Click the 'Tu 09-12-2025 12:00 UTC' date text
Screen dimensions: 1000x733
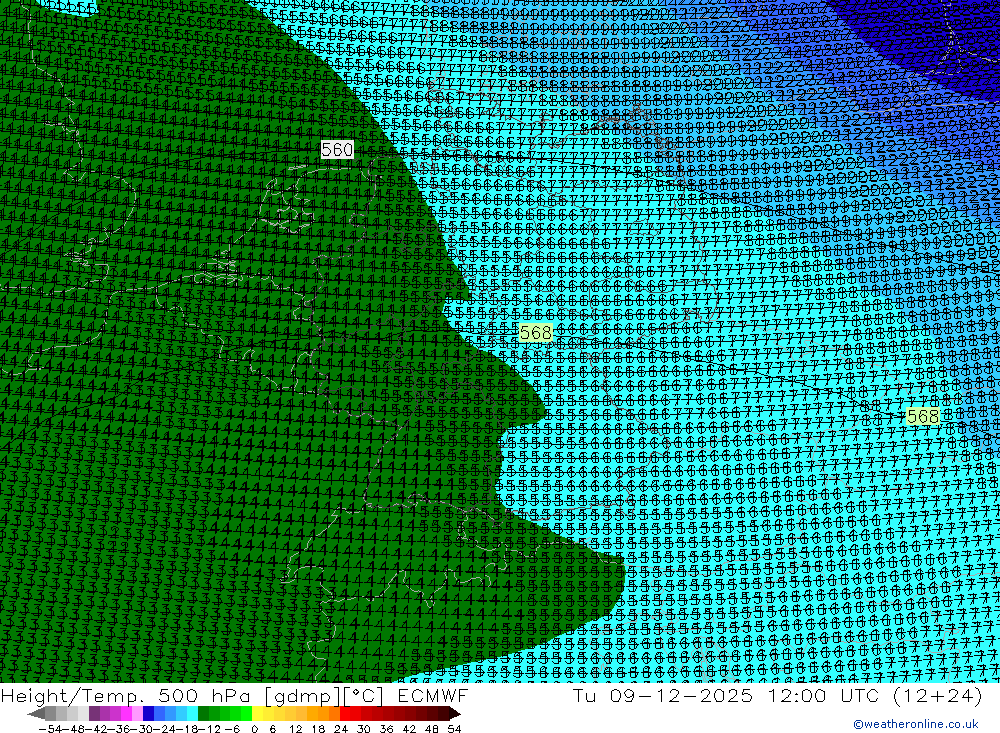tap(726, 695)
